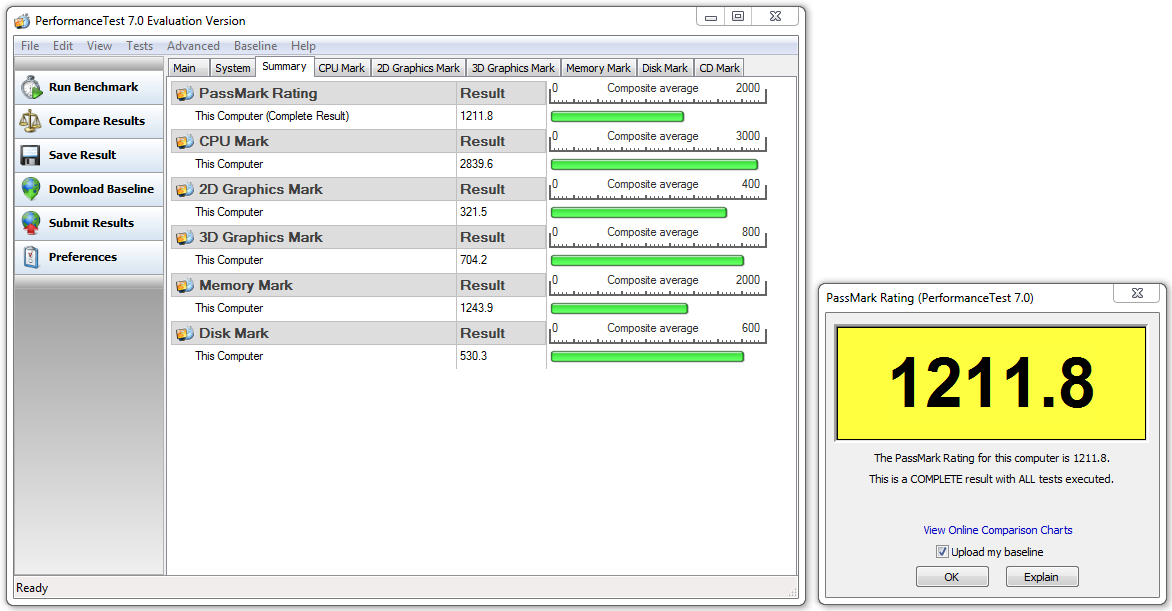Switch to the Disk Mark tab
The width and height of the screenshot is (1172, 611).
pos(664,67)
